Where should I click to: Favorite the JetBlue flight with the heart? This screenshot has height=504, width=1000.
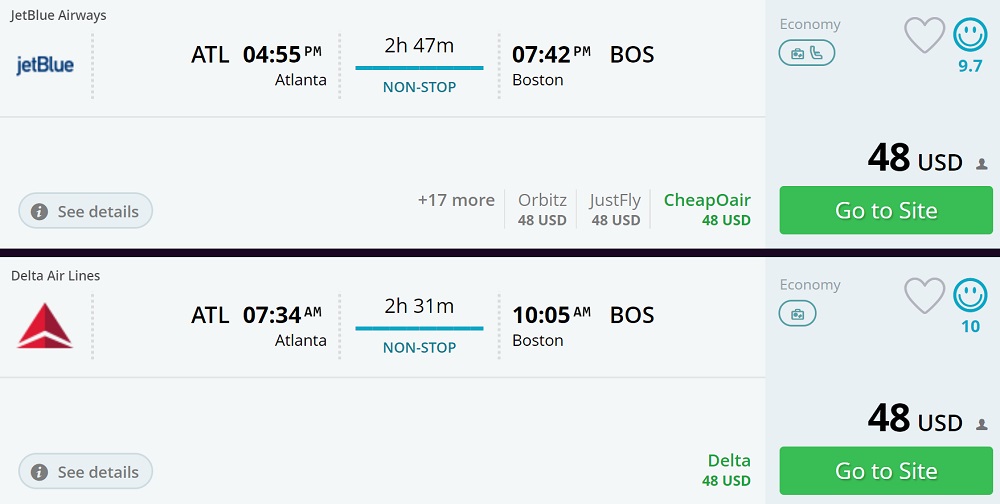924,36
